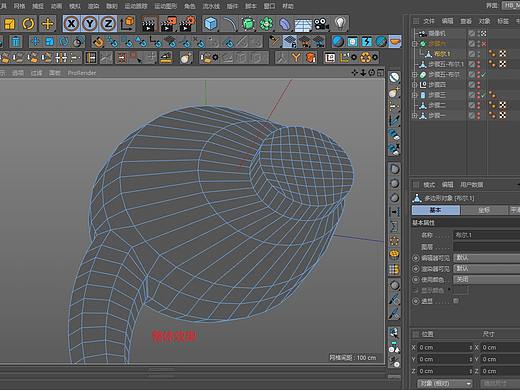Click the blue sphere shading icon
The width and height of the screenshot is (520, 390).
point(338,42)
